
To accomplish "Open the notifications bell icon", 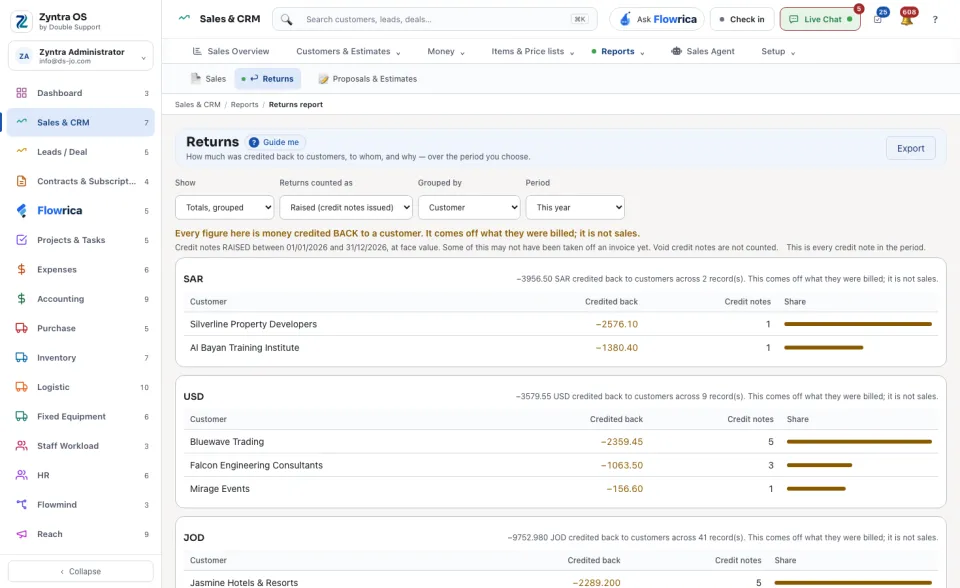I will (907, 20).
